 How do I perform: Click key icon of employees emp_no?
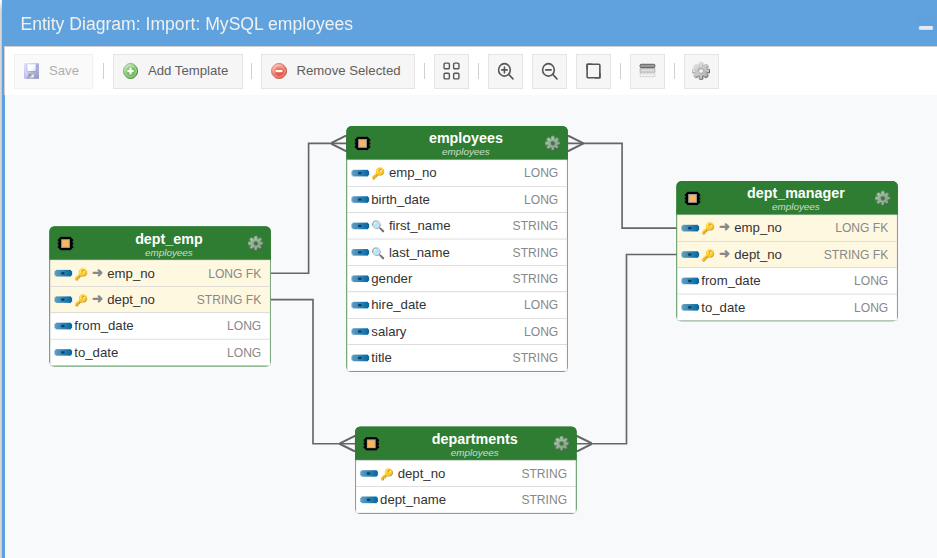coord(378,173)
